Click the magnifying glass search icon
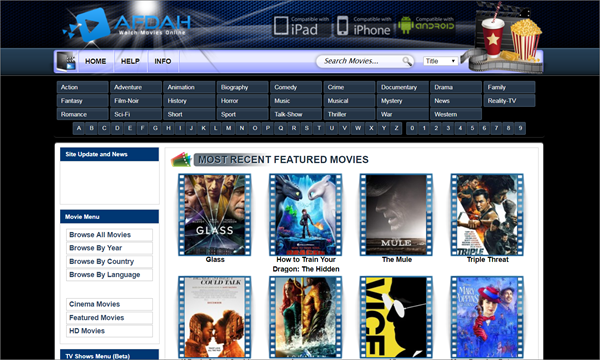600x360 pixels. coord(407,61)
